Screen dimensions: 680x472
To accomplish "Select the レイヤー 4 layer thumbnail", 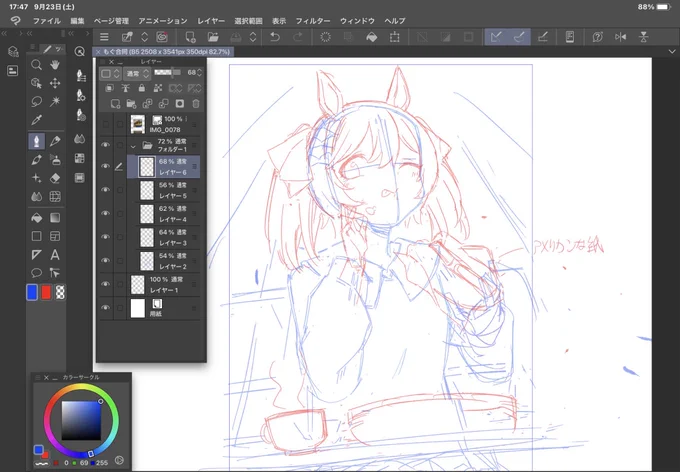I will [147, 213].
